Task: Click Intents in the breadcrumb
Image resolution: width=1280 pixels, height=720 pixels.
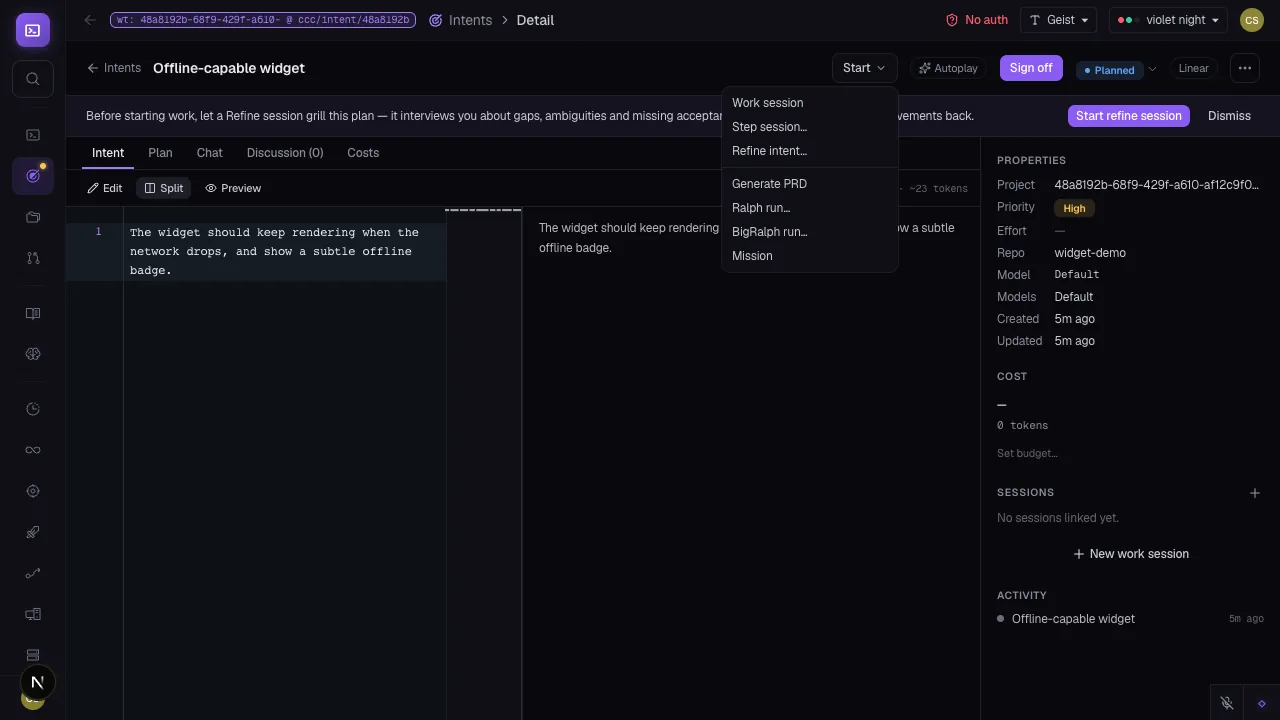Action: (461, 20)
